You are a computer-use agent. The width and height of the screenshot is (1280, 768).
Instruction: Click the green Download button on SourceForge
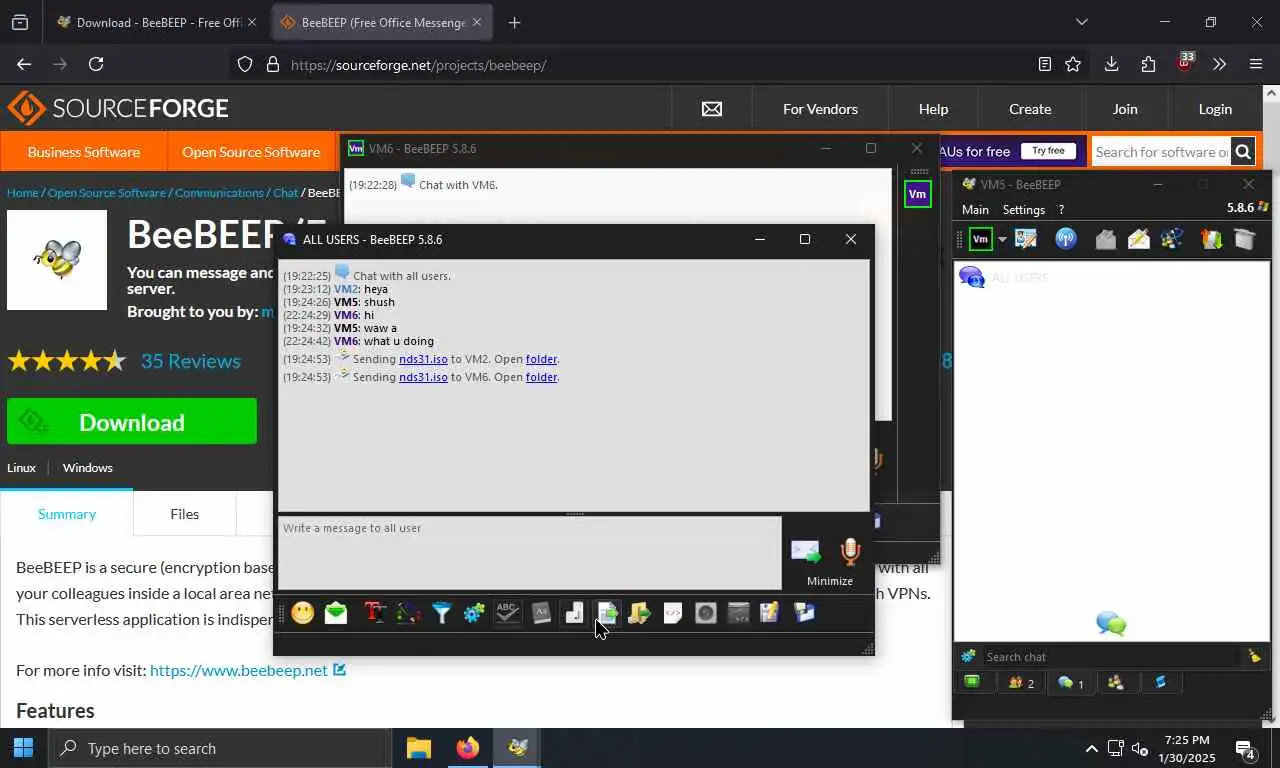coord(132,422)
